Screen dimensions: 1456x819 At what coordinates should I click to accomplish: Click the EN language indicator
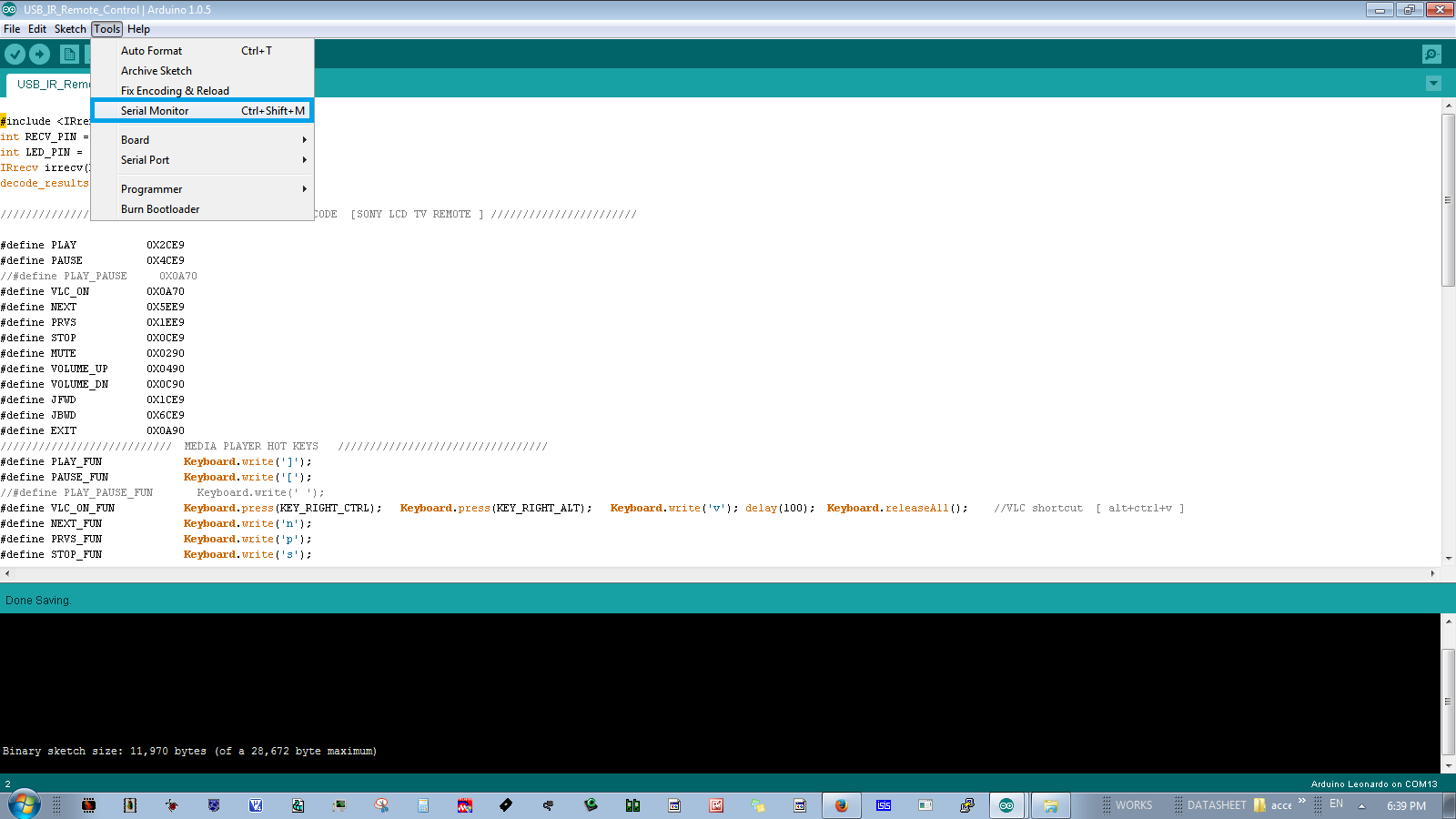(1336, 804)
